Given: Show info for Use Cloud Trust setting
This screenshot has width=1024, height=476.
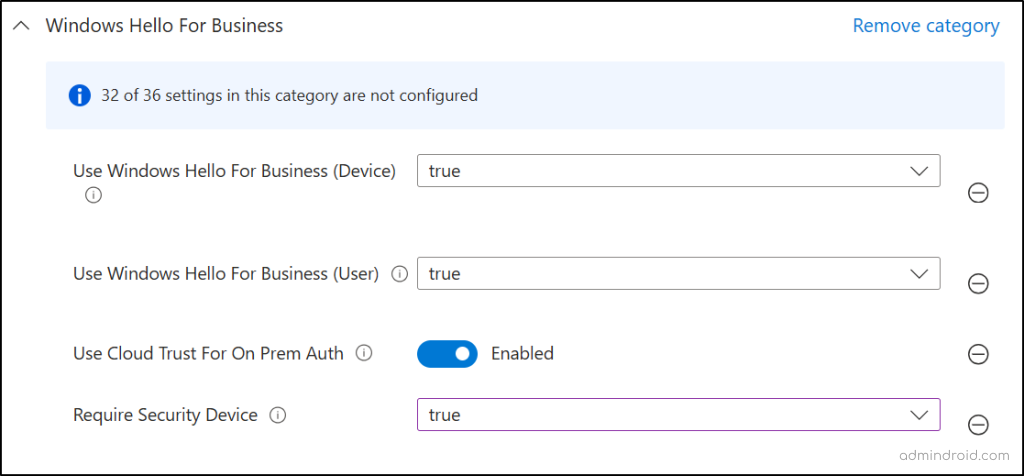Looking at the screenshot, I should [x=364, y=353].
